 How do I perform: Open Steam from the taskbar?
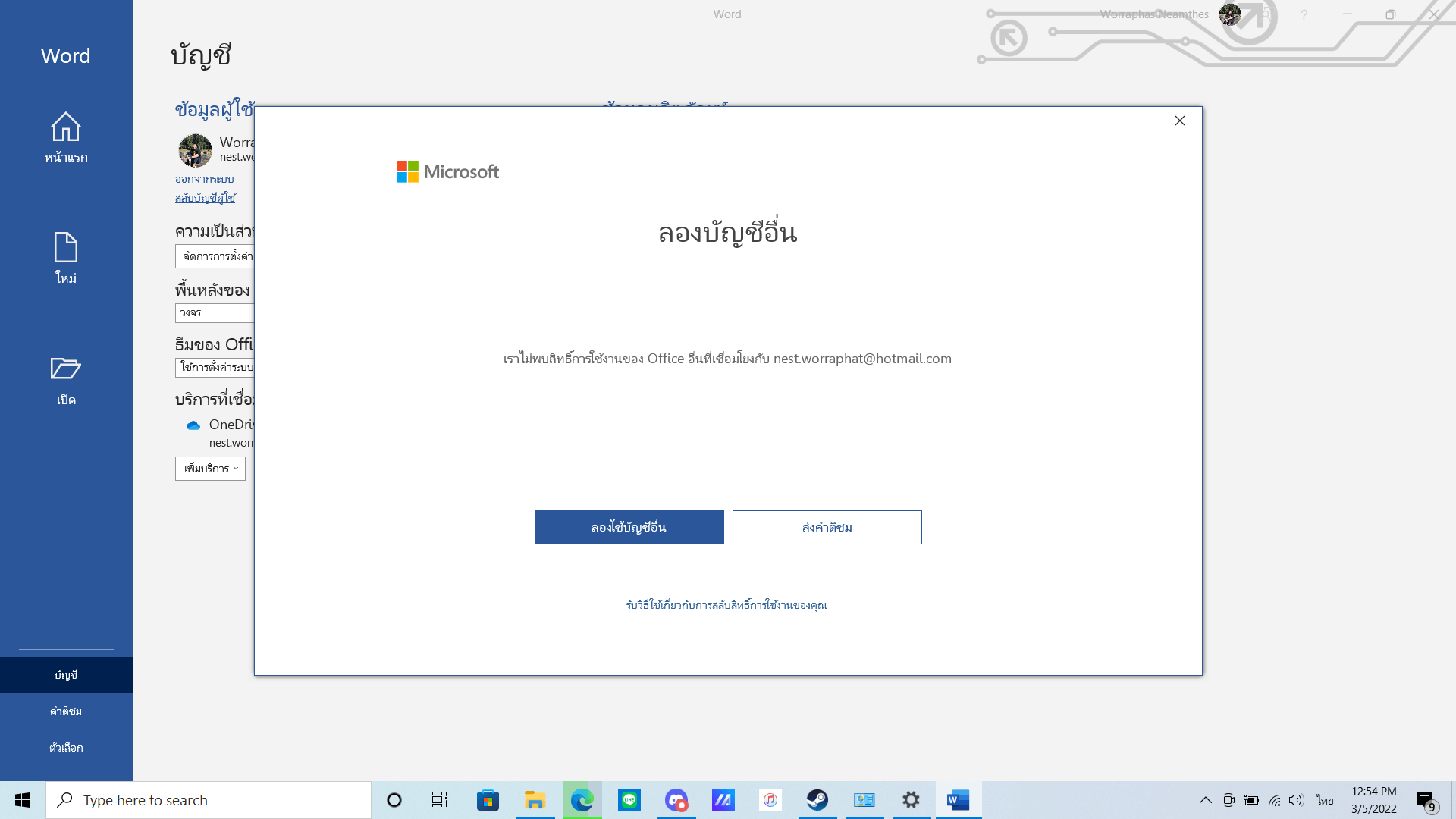(x=817, y=800)
